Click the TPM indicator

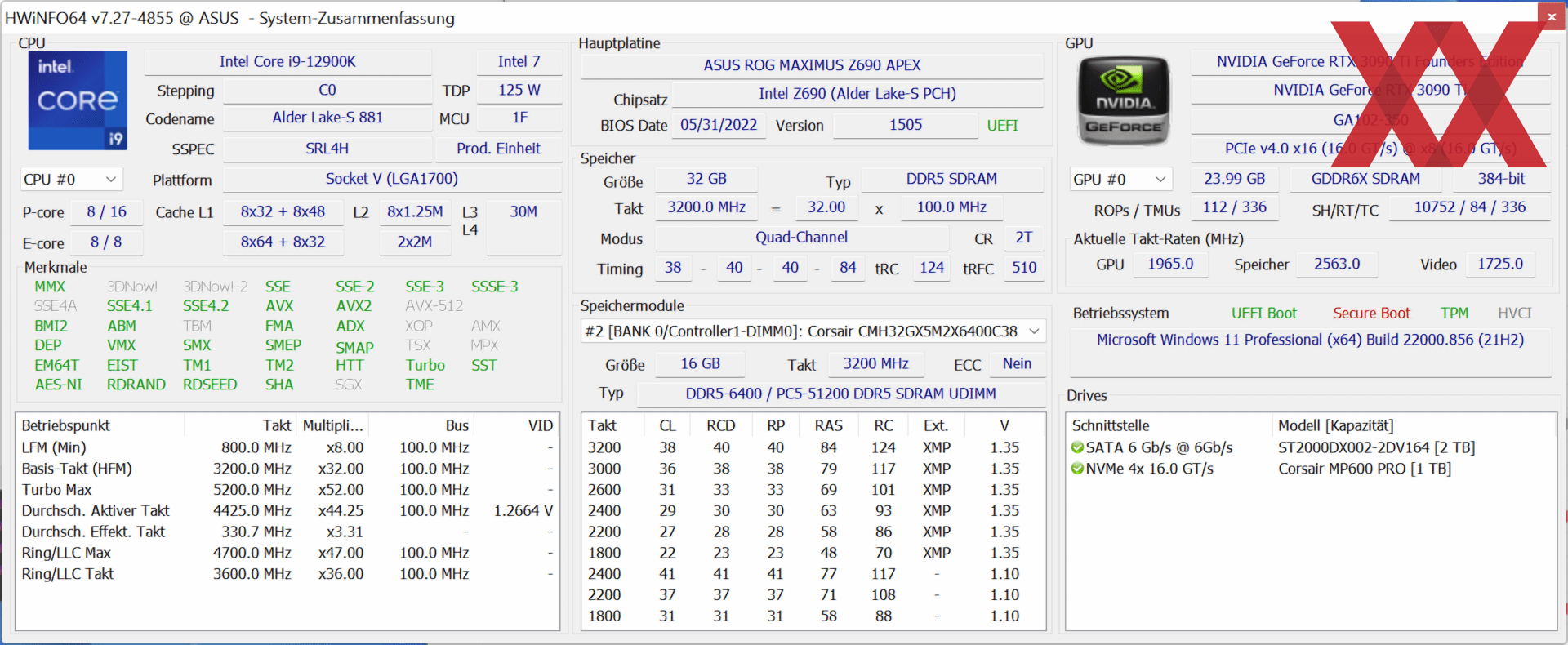tap(1454, 314)
